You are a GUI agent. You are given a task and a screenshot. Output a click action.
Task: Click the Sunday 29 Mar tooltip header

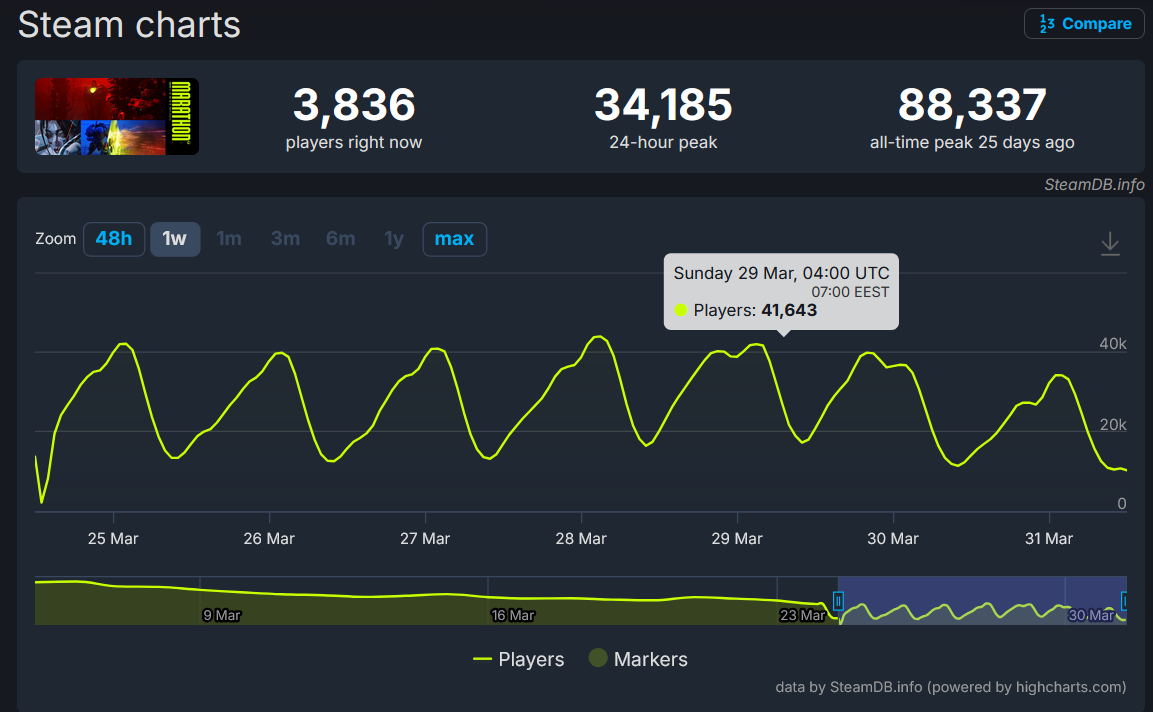(782, 273)
